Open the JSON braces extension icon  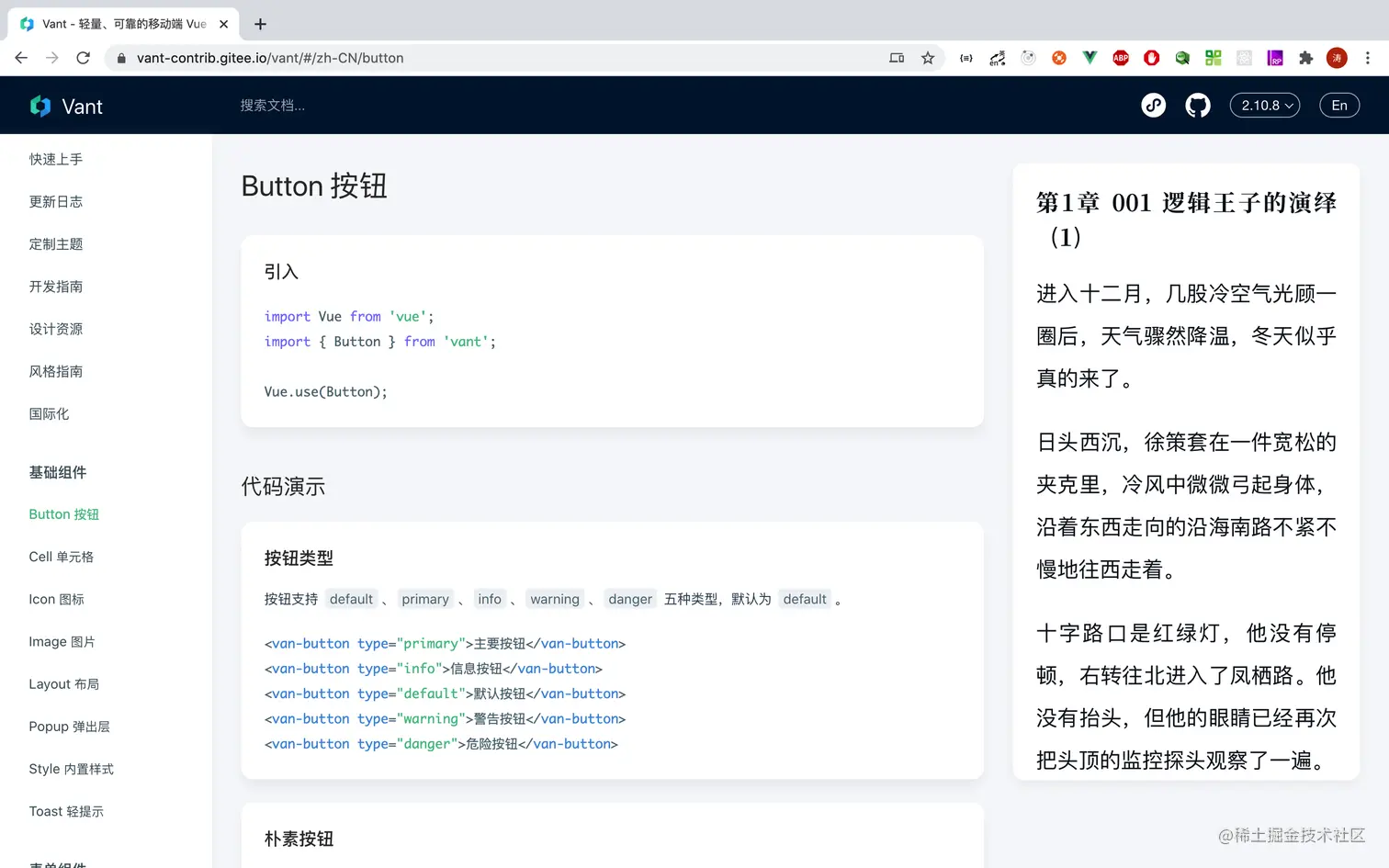[966, 58]
